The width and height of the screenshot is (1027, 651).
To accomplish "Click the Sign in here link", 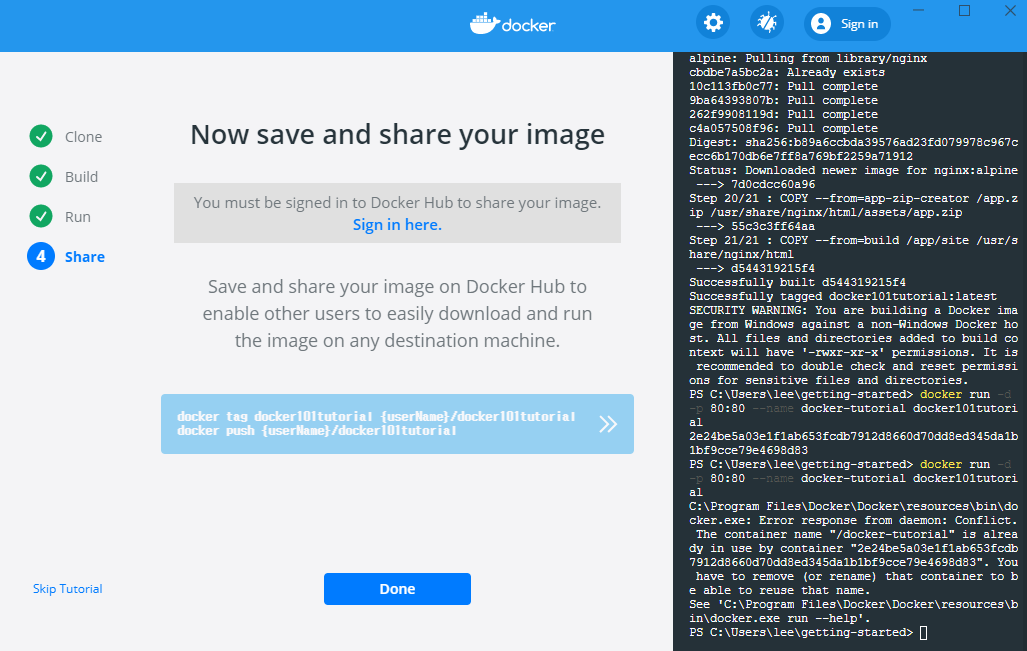I will tap(397, 225).
